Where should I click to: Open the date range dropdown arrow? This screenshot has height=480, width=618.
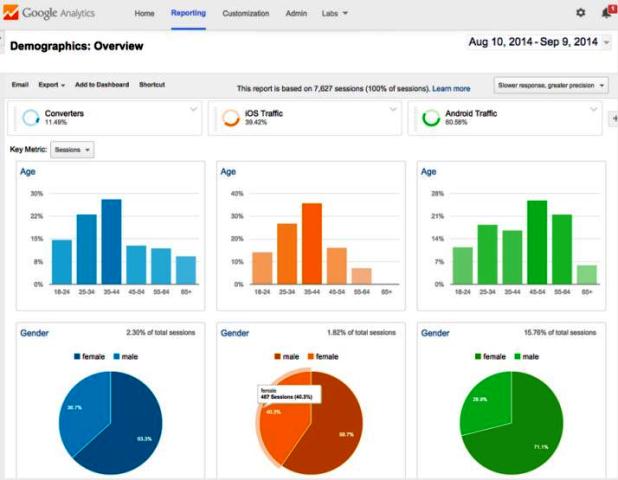(607, 42)
